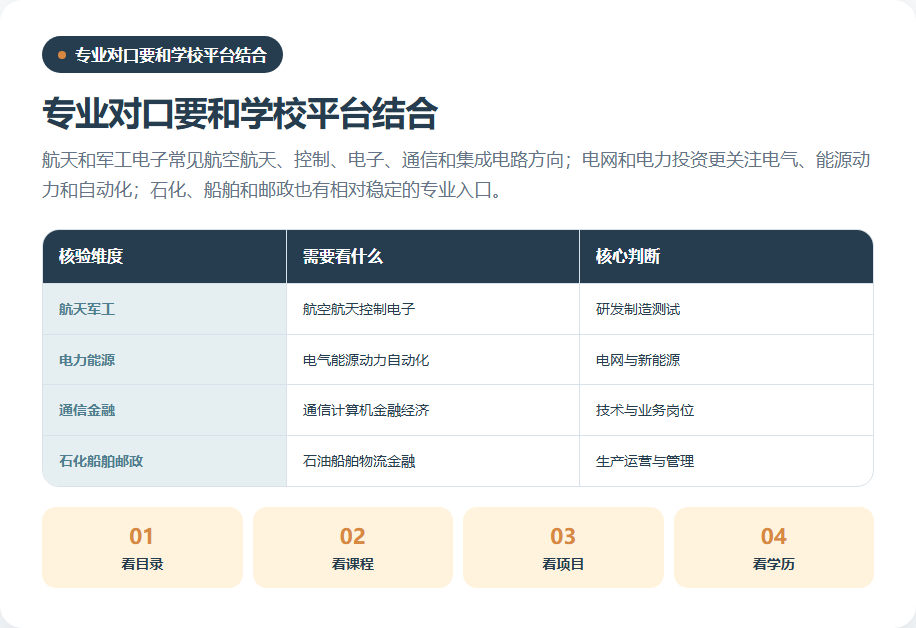This screenshot has height=628, width=916.
Task: Select the 航天军工 row label
Action: click(164, 309)
